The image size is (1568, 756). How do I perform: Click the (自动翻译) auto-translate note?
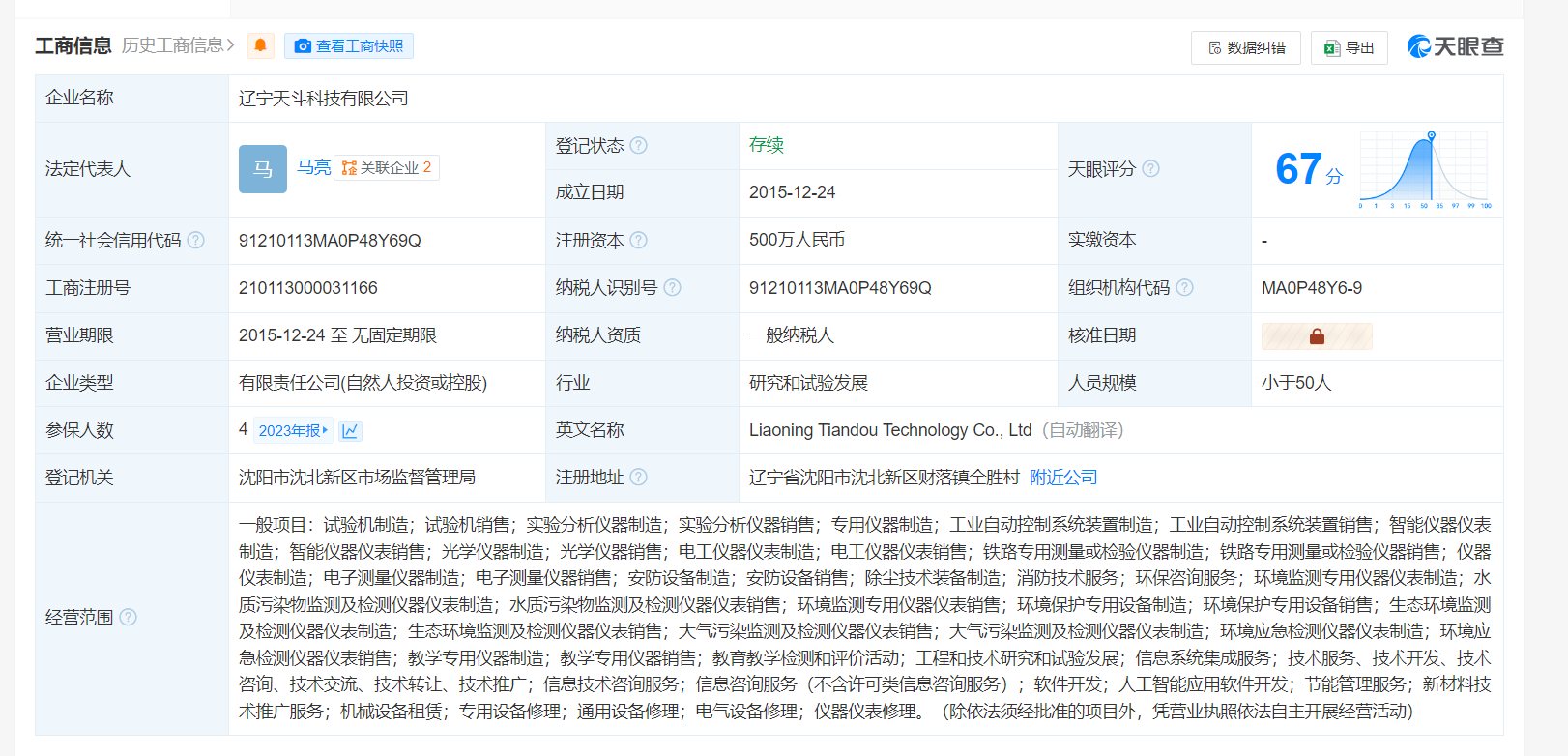click(x=1083, y=429)
